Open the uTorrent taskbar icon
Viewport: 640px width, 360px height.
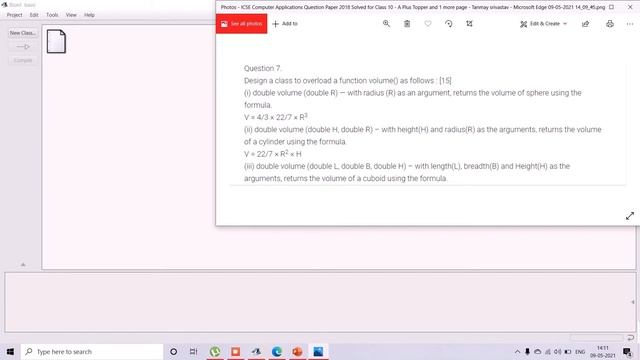click(215, 351)
